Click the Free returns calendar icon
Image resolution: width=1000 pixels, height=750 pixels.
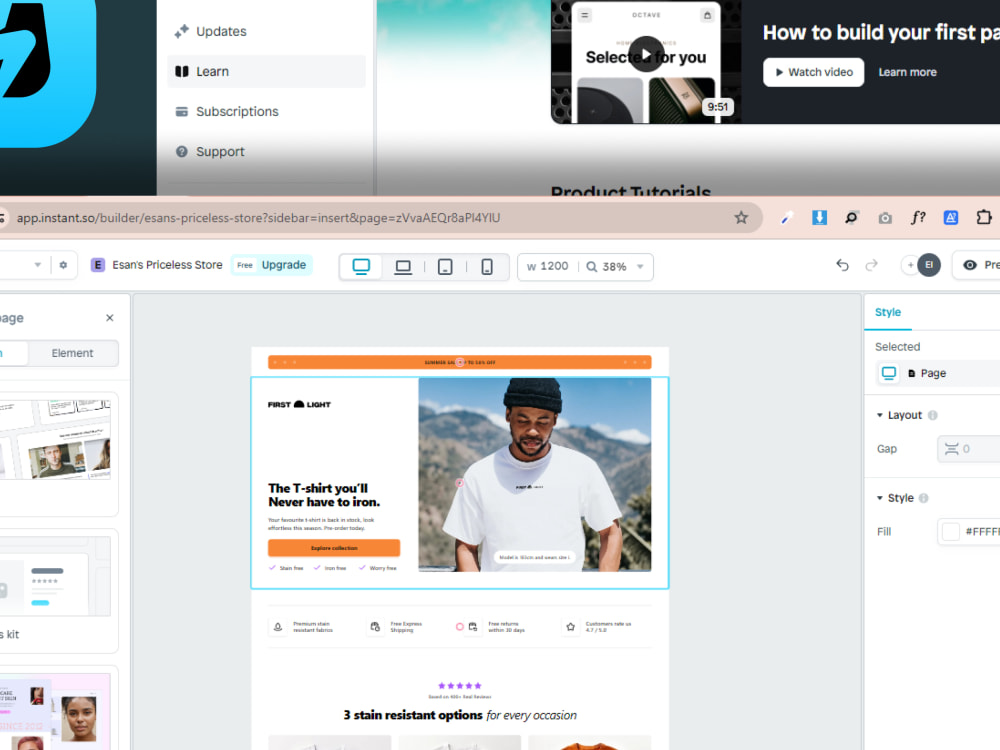pos(473,627)
